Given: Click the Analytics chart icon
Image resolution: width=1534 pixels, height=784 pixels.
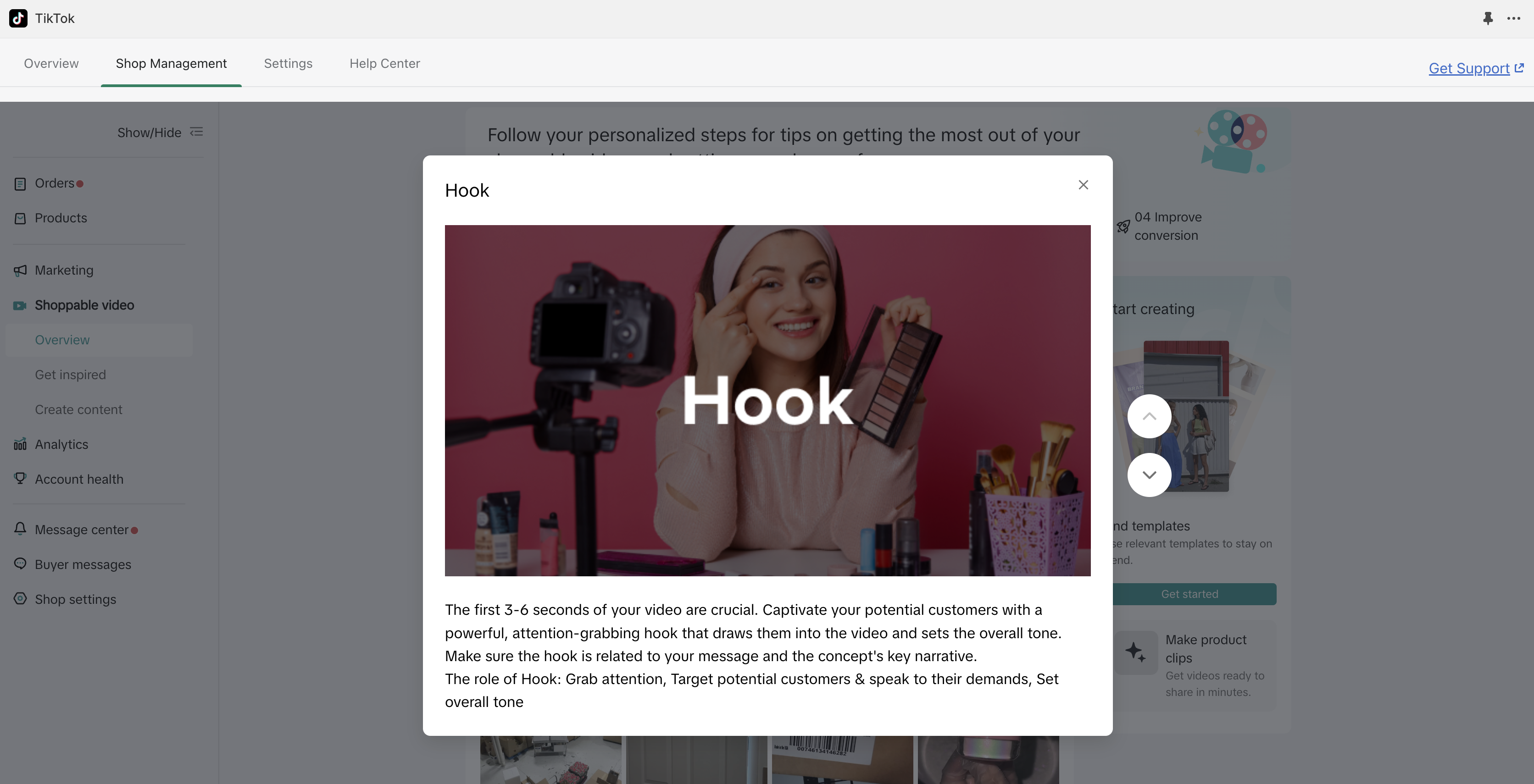Looking at the screenshot, I should [x=20, y=445].
